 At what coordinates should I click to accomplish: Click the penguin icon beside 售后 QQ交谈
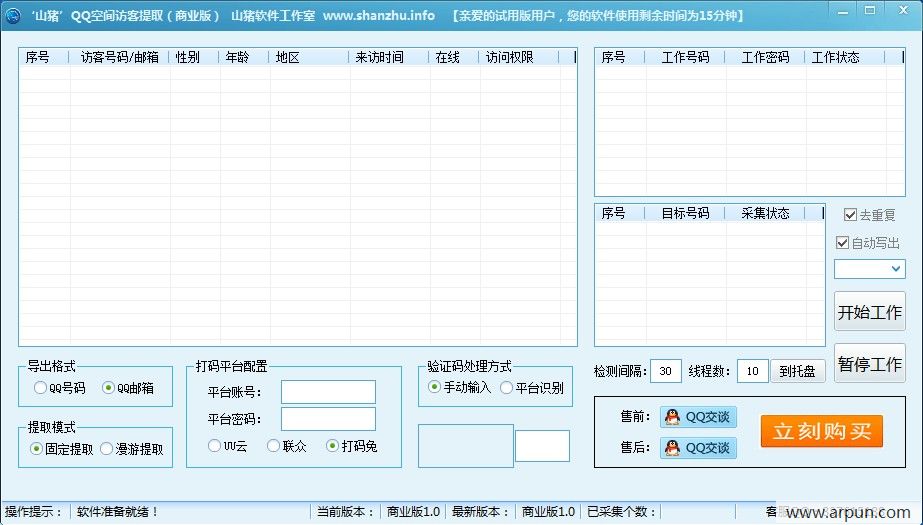coord(672,448)
